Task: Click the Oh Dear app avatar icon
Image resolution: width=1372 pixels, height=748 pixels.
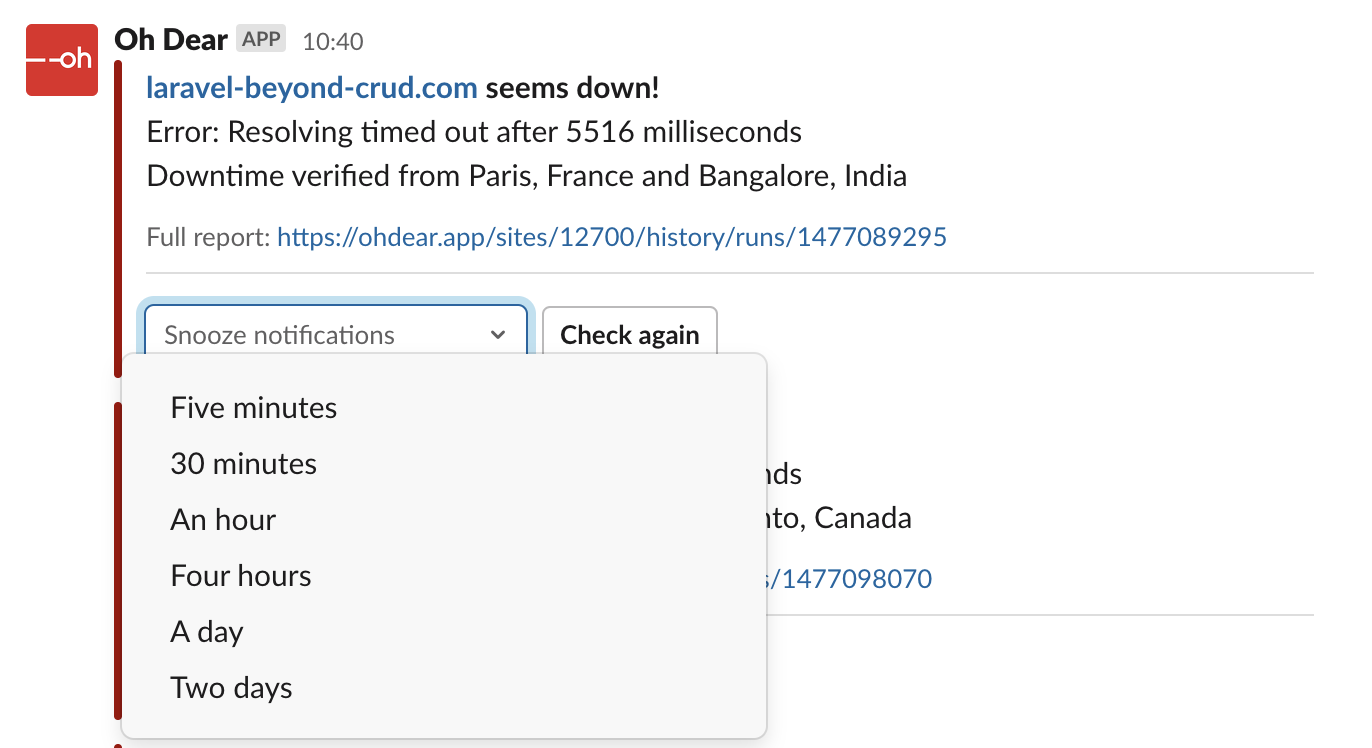Action: (62, 60)
